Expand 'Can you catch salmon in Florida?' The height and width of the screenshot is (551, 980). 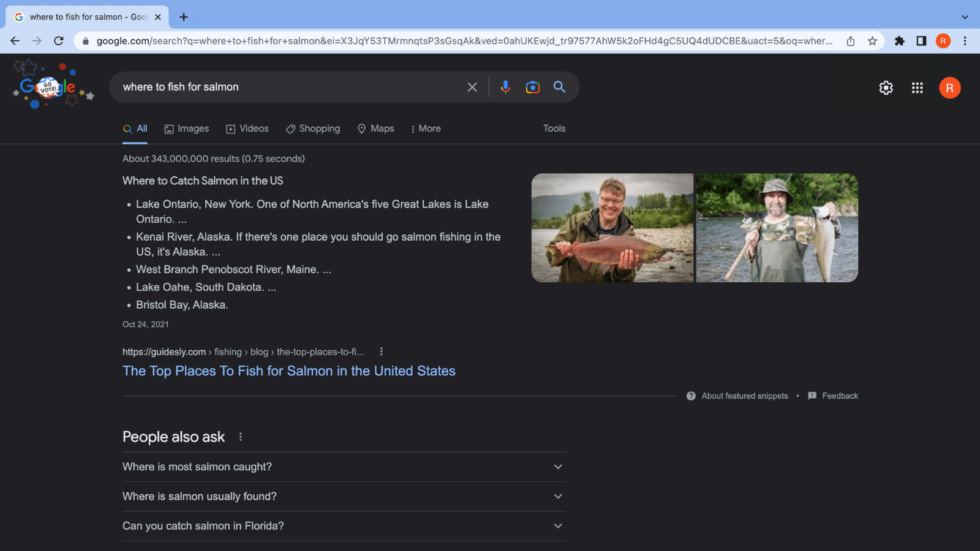point(343,526)
